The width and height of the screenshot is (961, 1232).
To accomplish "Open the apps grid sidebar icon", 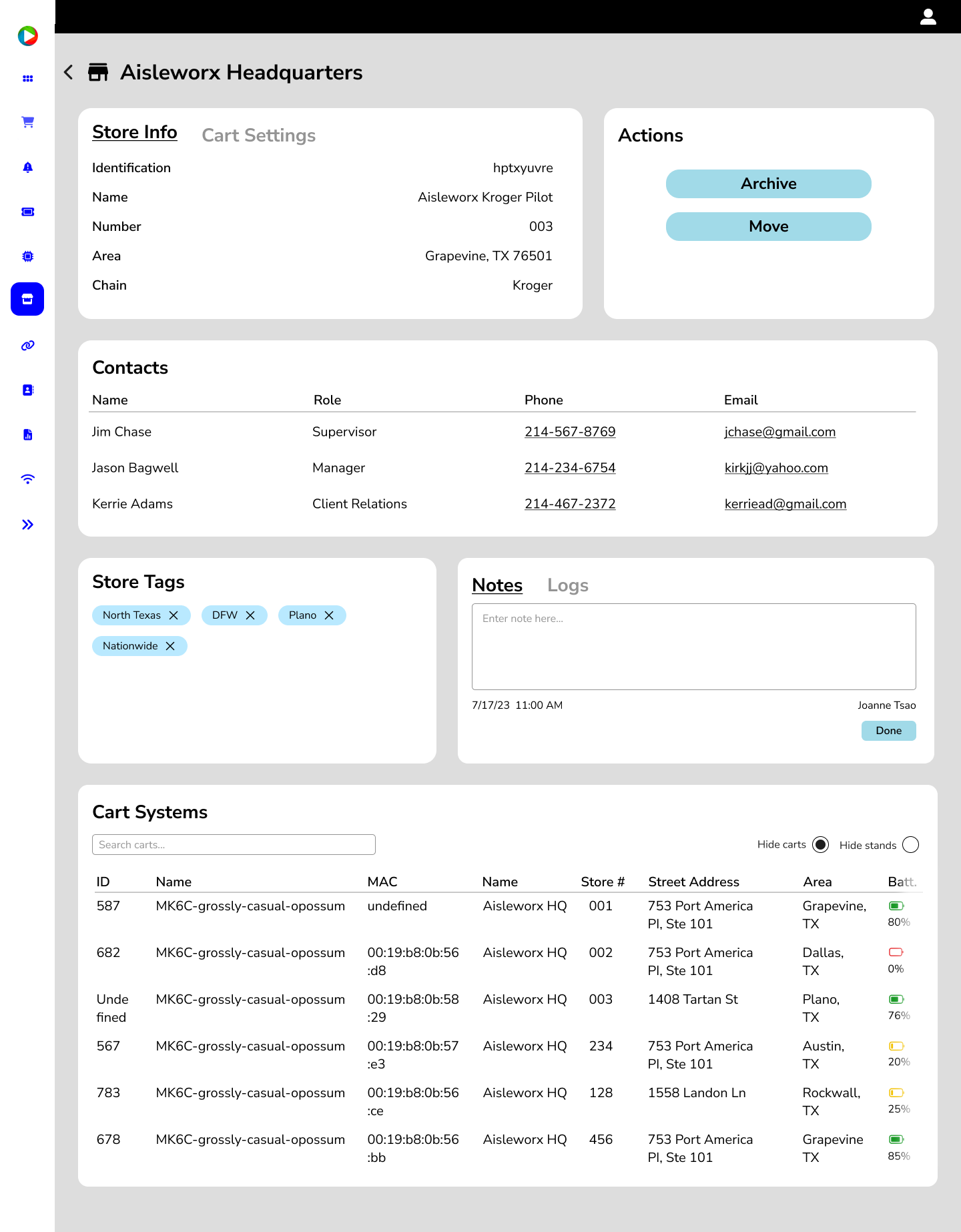I will [27, 79].
